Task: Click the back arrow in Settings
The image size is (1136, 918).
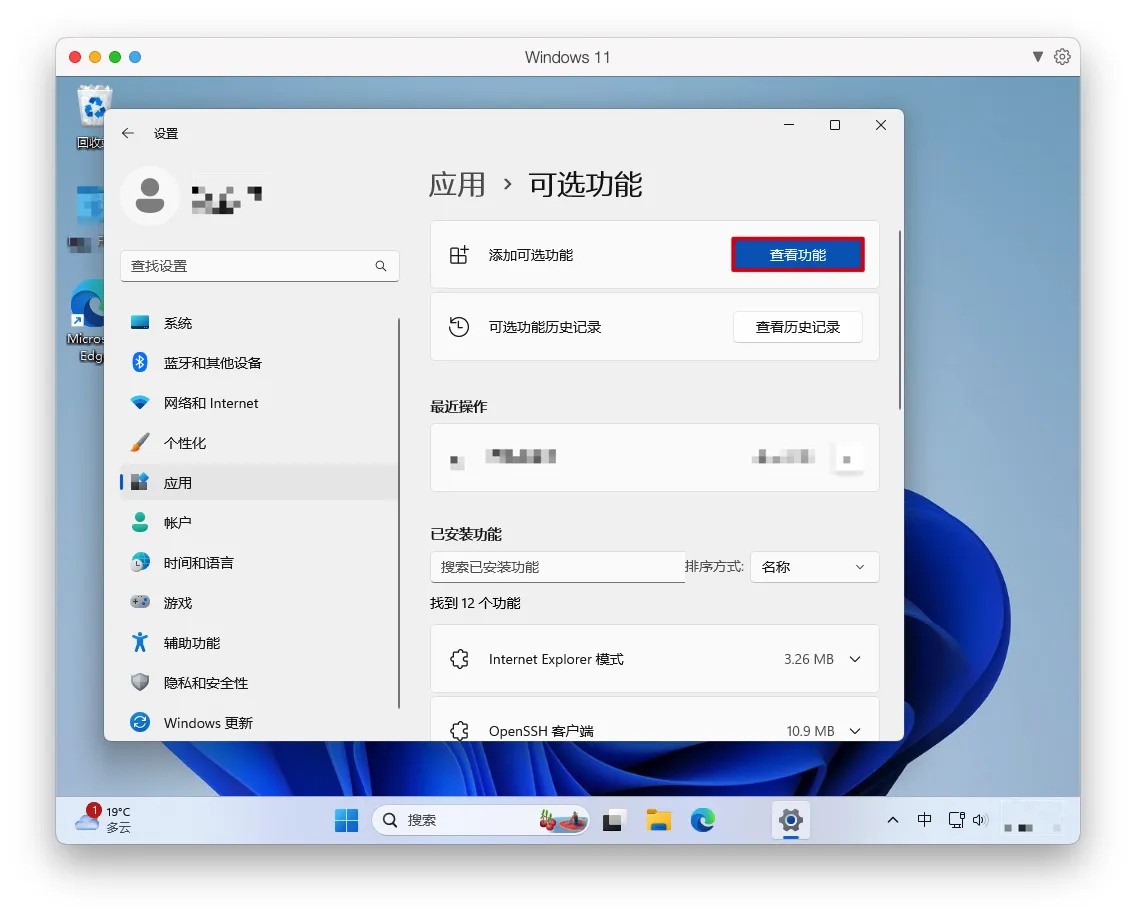Action: pyautogui.click(x=128, y=133)
